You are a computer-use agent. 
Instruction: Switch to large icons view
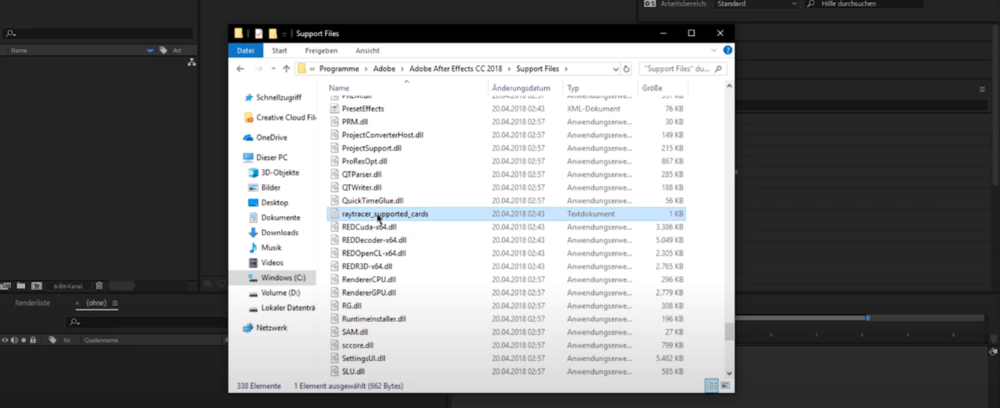coord(725,385)
